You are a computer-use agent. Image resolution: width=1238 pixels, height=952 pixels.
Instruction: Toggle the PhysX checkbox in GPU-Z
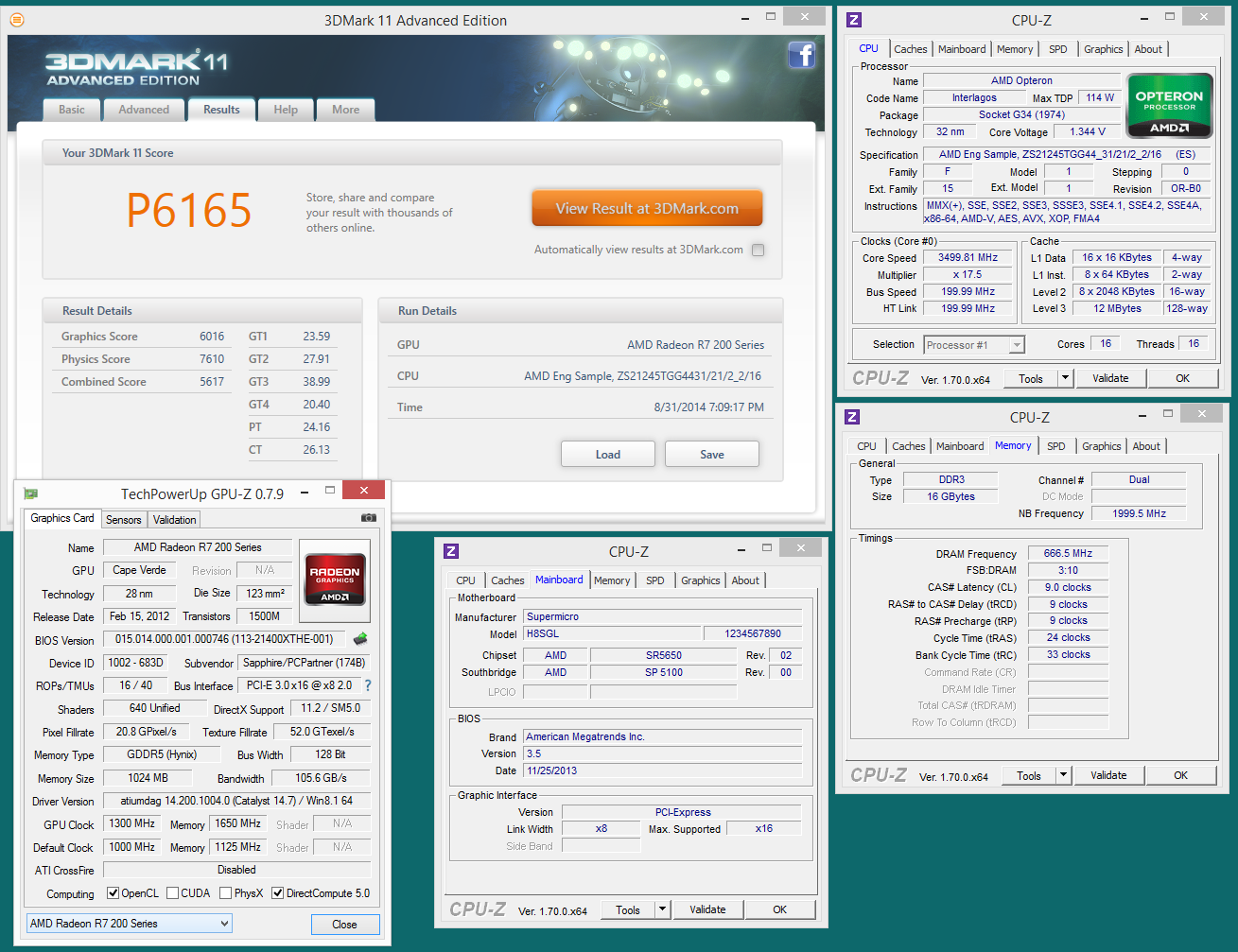225,892
